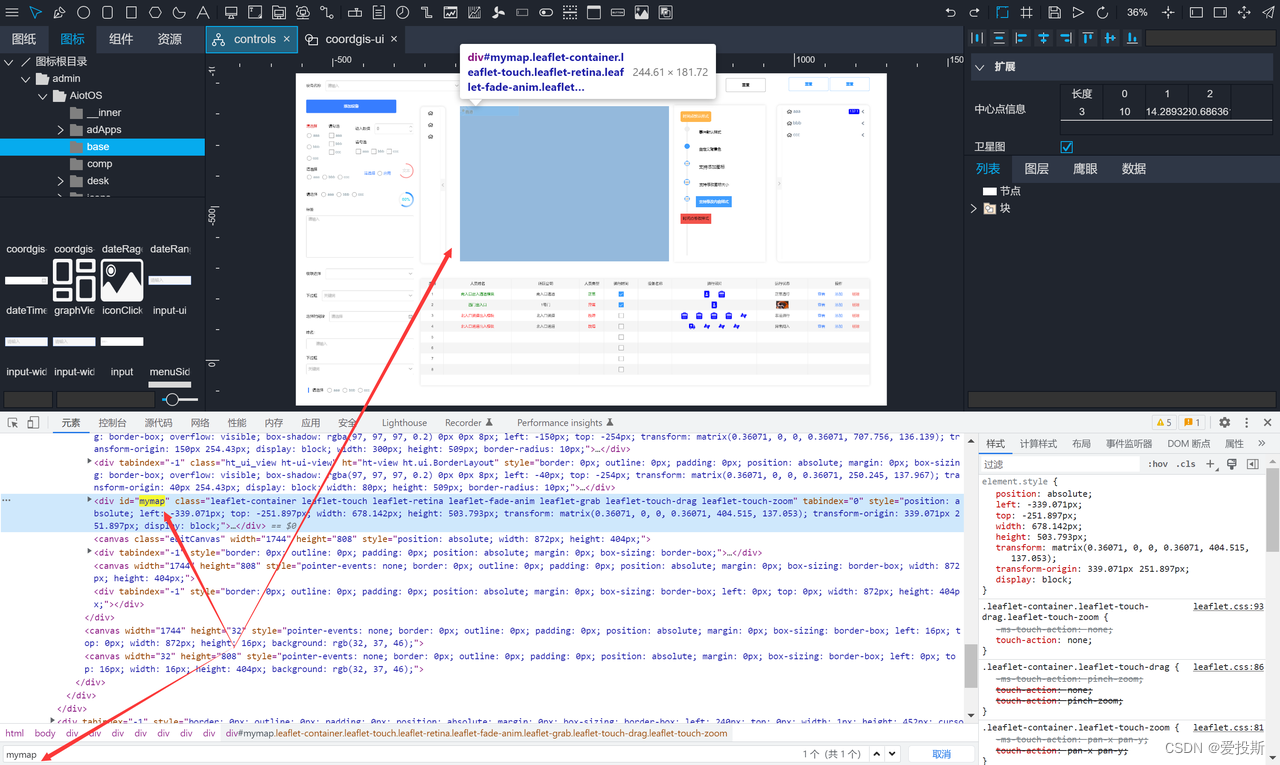Click the align right icon in properties
Viewport: 1280px width, 765px height.
(1065, 38)
